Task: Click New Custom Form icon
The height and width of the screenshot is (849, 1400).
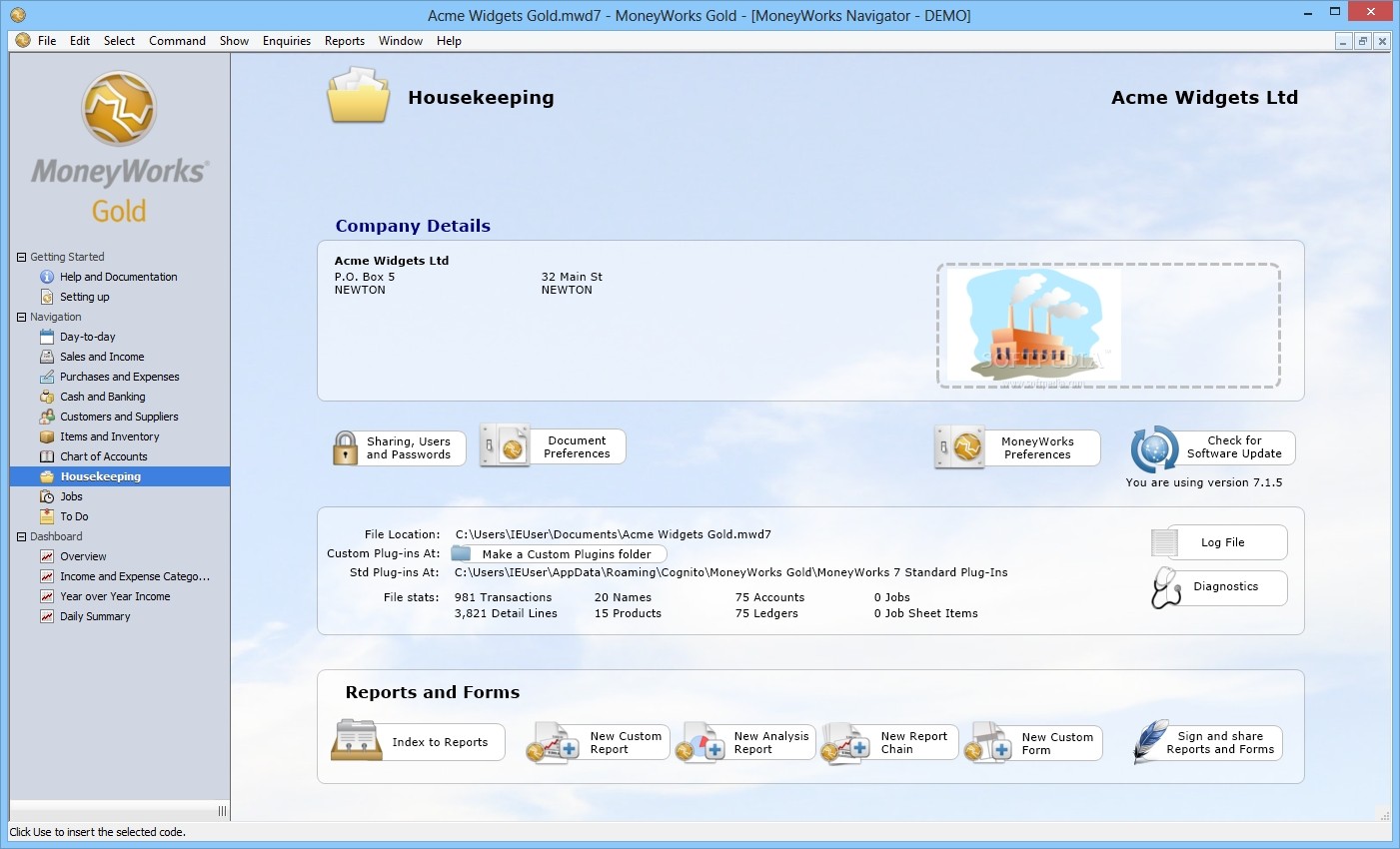Action: (988, 743)
